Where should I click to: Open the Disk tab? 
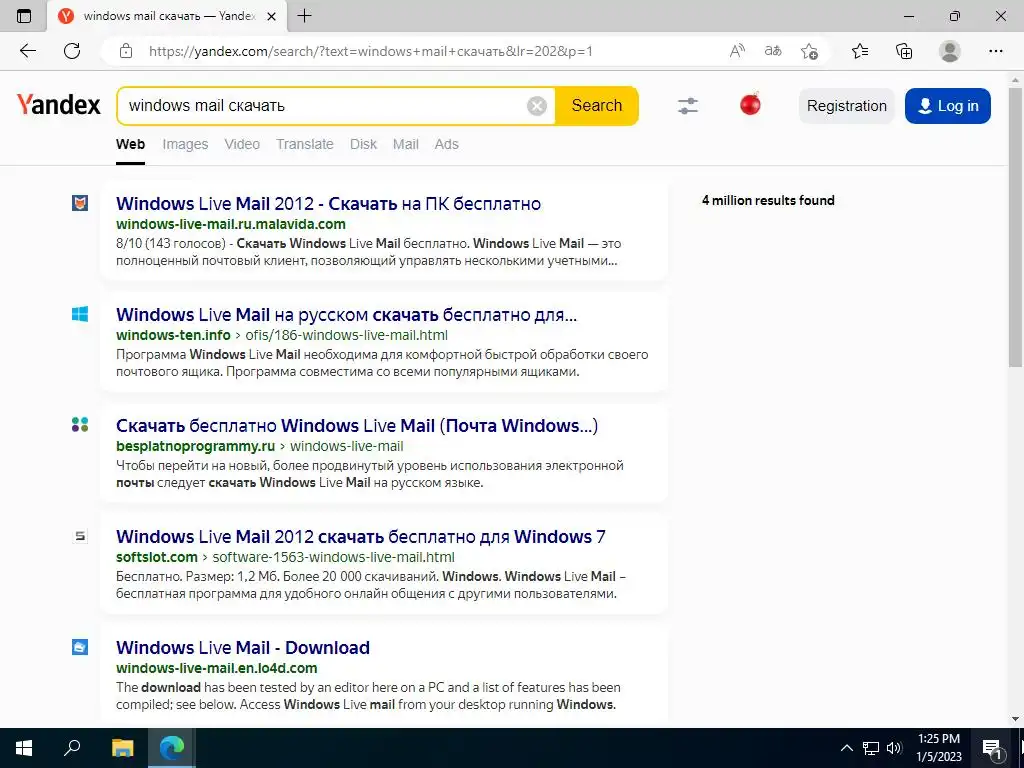click(364, 144)
